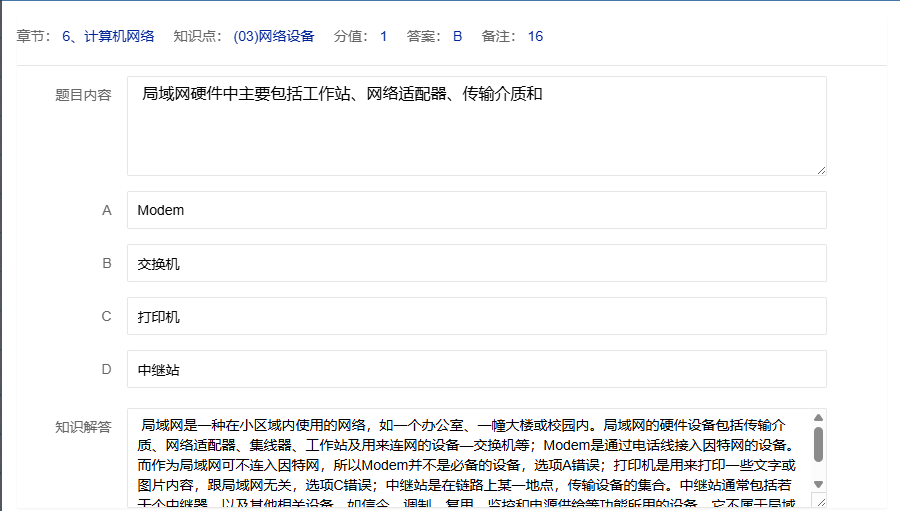Select option C field containing 打印机
This screenshot has height=511, width=900.
click(476, 316)
